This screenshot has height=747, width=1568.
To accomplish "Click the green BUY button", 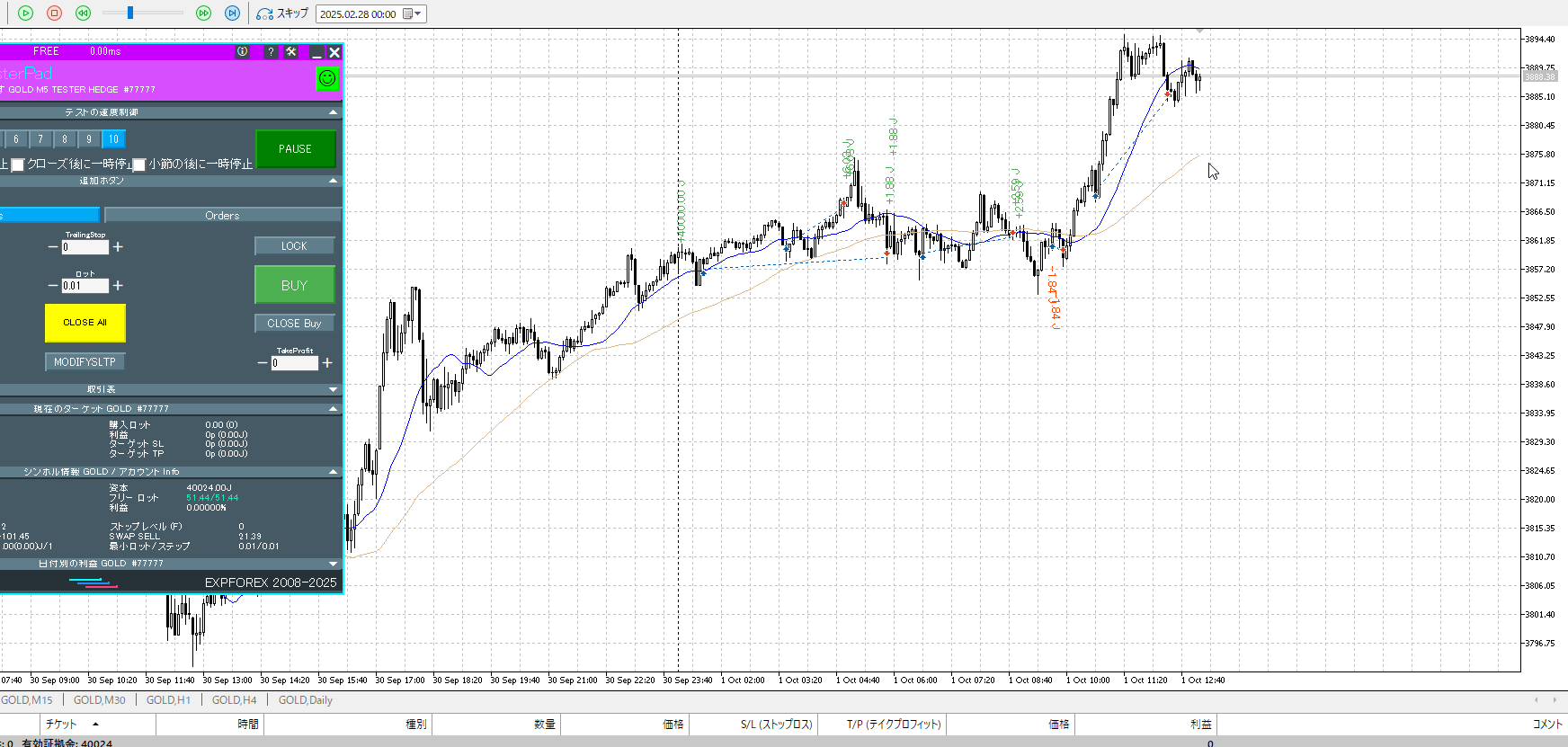I will (x=294, y=285).
